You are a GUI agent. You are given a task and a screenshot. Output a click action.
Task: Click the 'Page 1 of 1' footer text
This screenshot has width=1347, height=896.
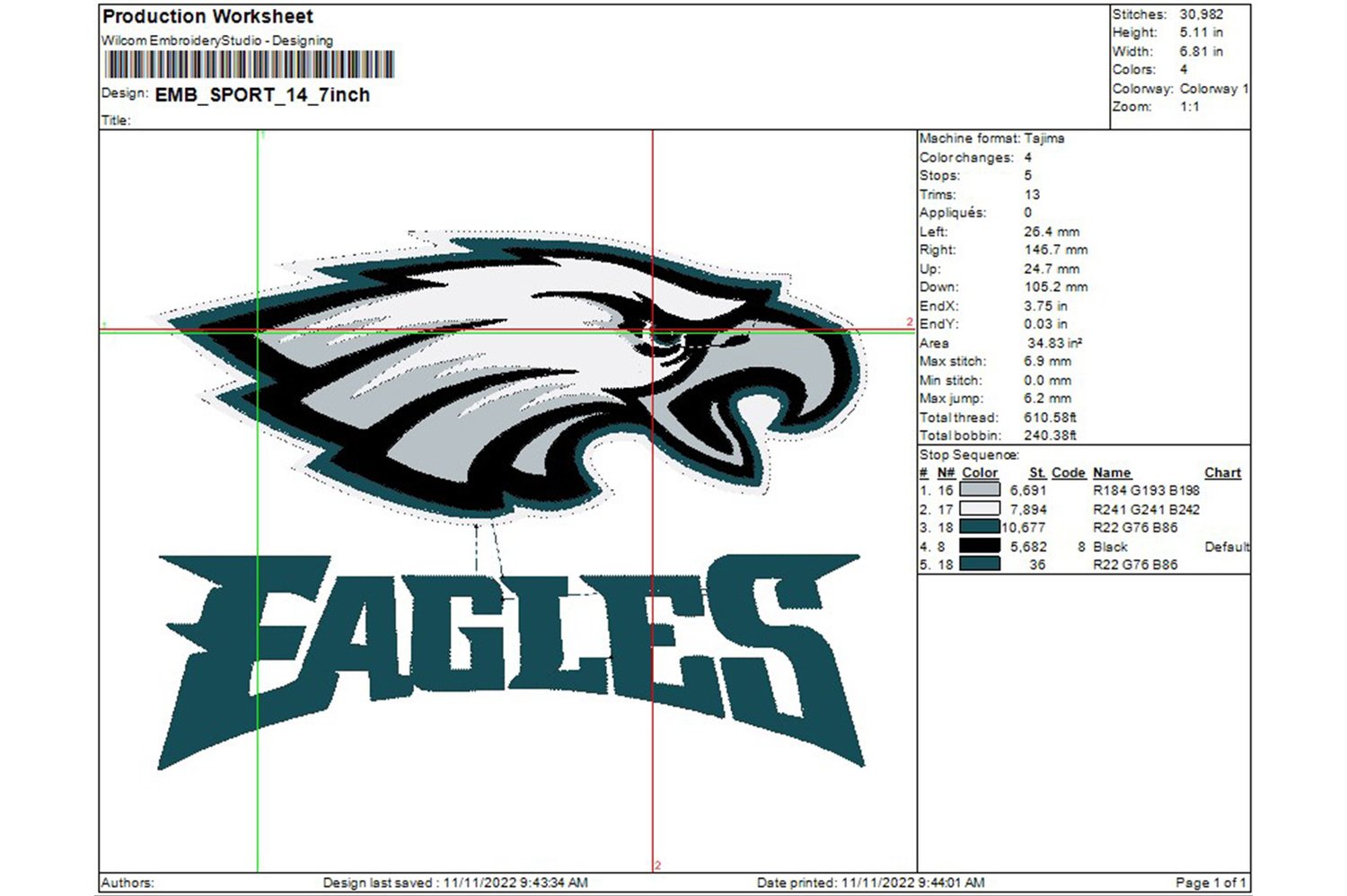1211,883
